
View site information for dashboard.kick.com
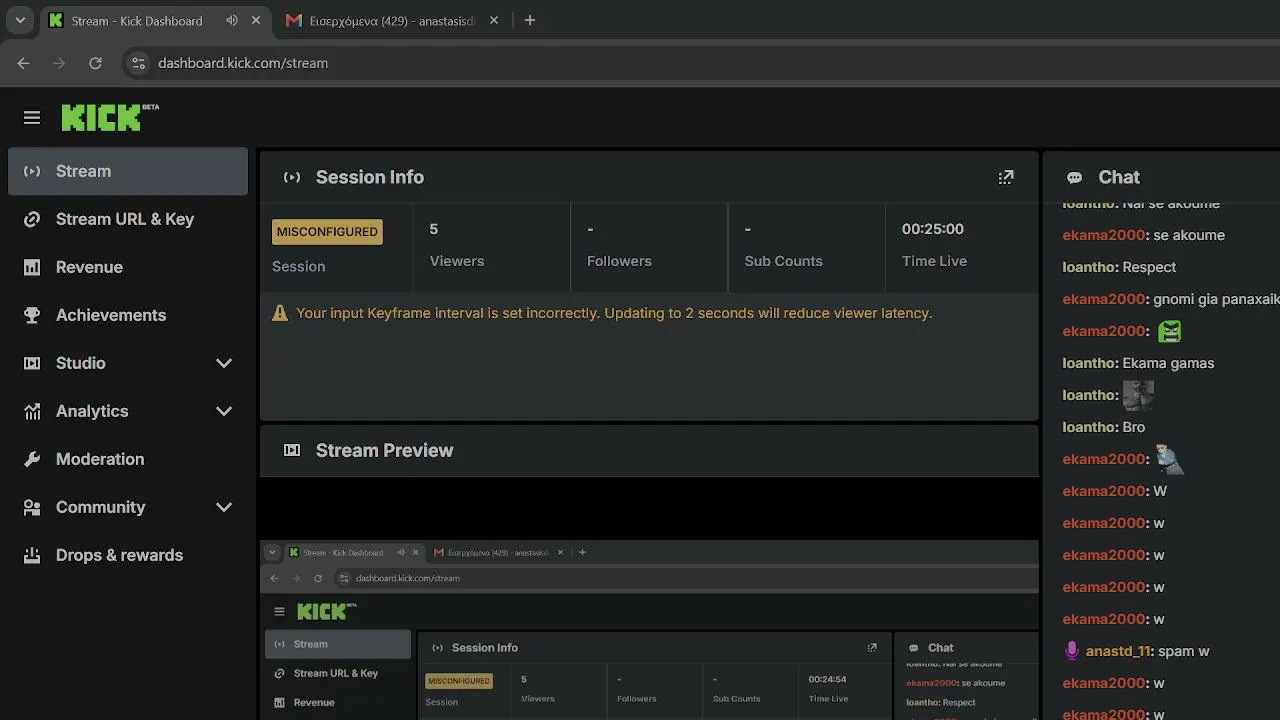(x=139, y=63)
